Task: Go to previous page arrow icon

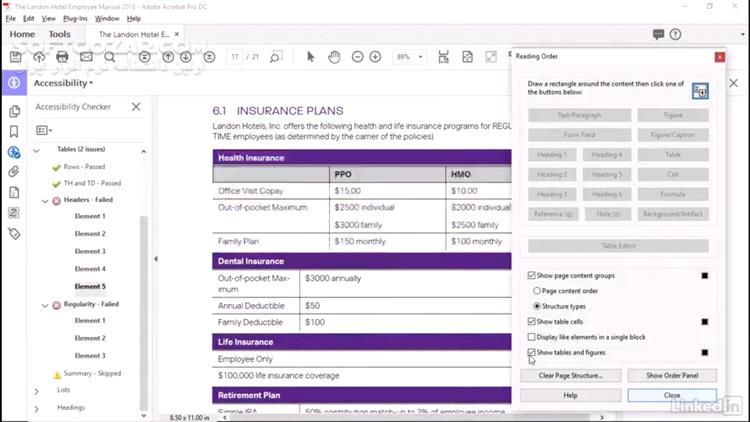Action: click(x=168, y=57)
